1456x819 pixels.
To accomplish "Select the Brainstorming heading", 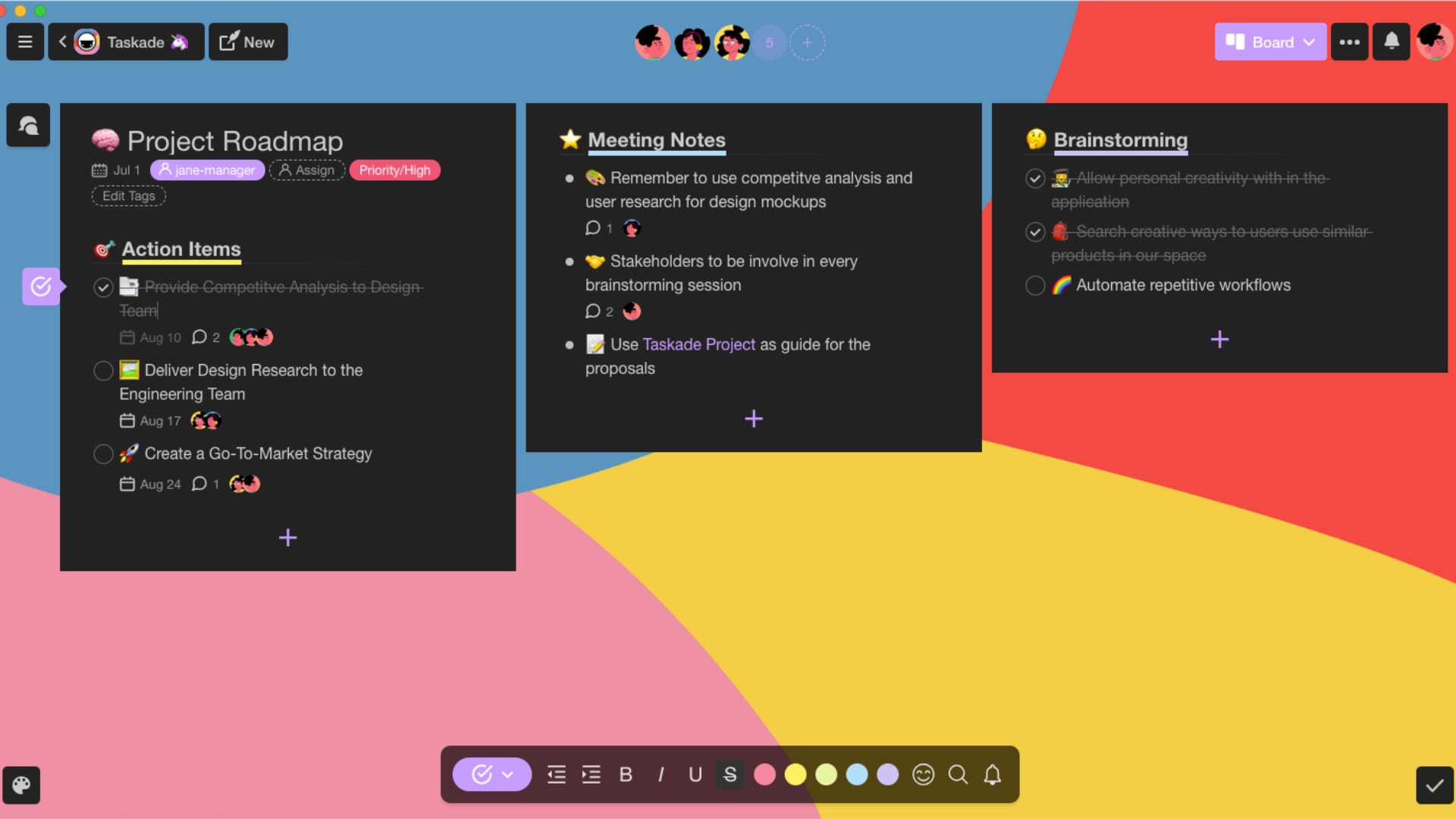I will pyautogui.click(x=1120, y=140).
